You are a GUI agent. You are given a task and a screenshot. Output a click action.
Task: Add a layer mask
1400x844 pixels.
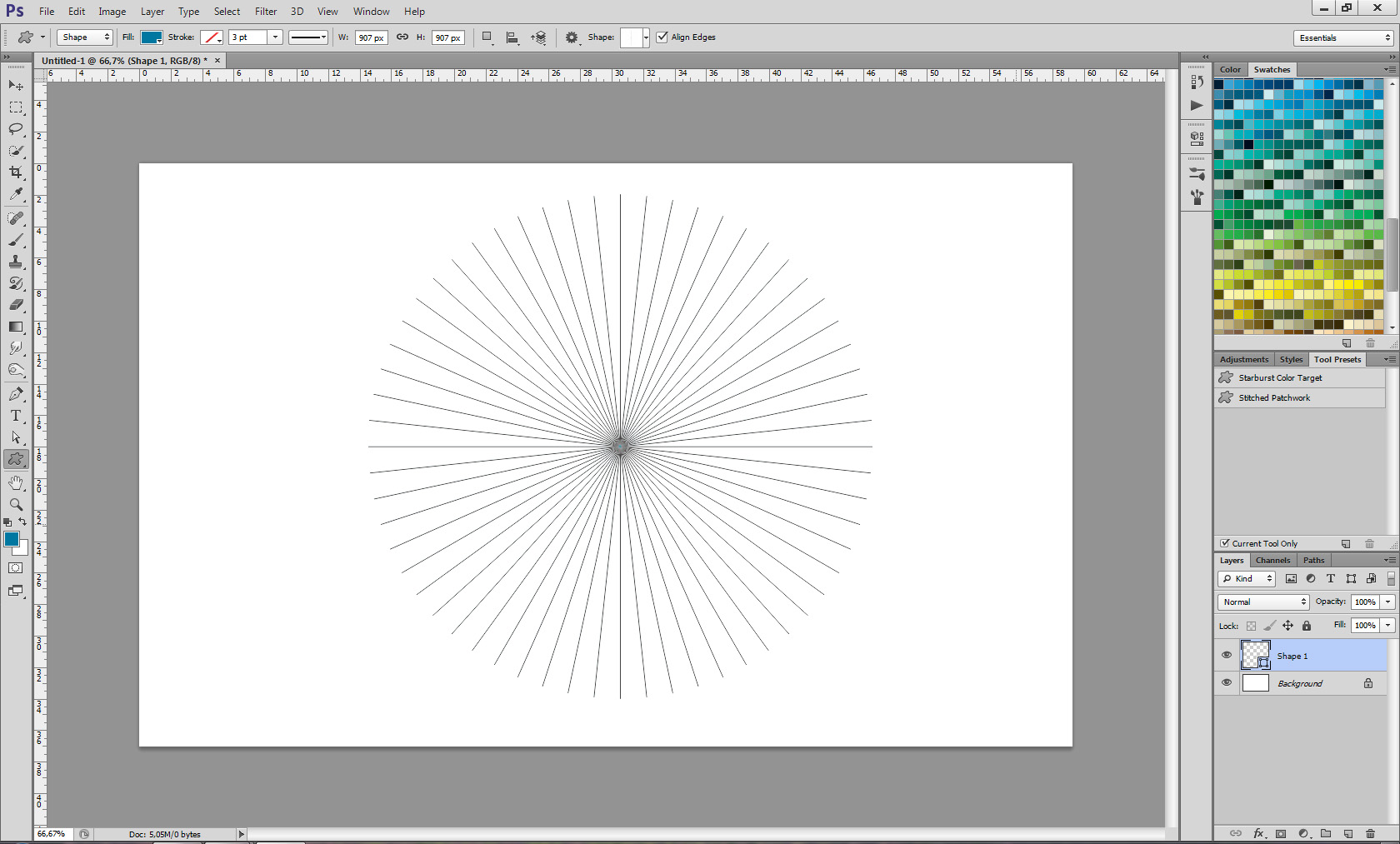tap(1282, 833)
